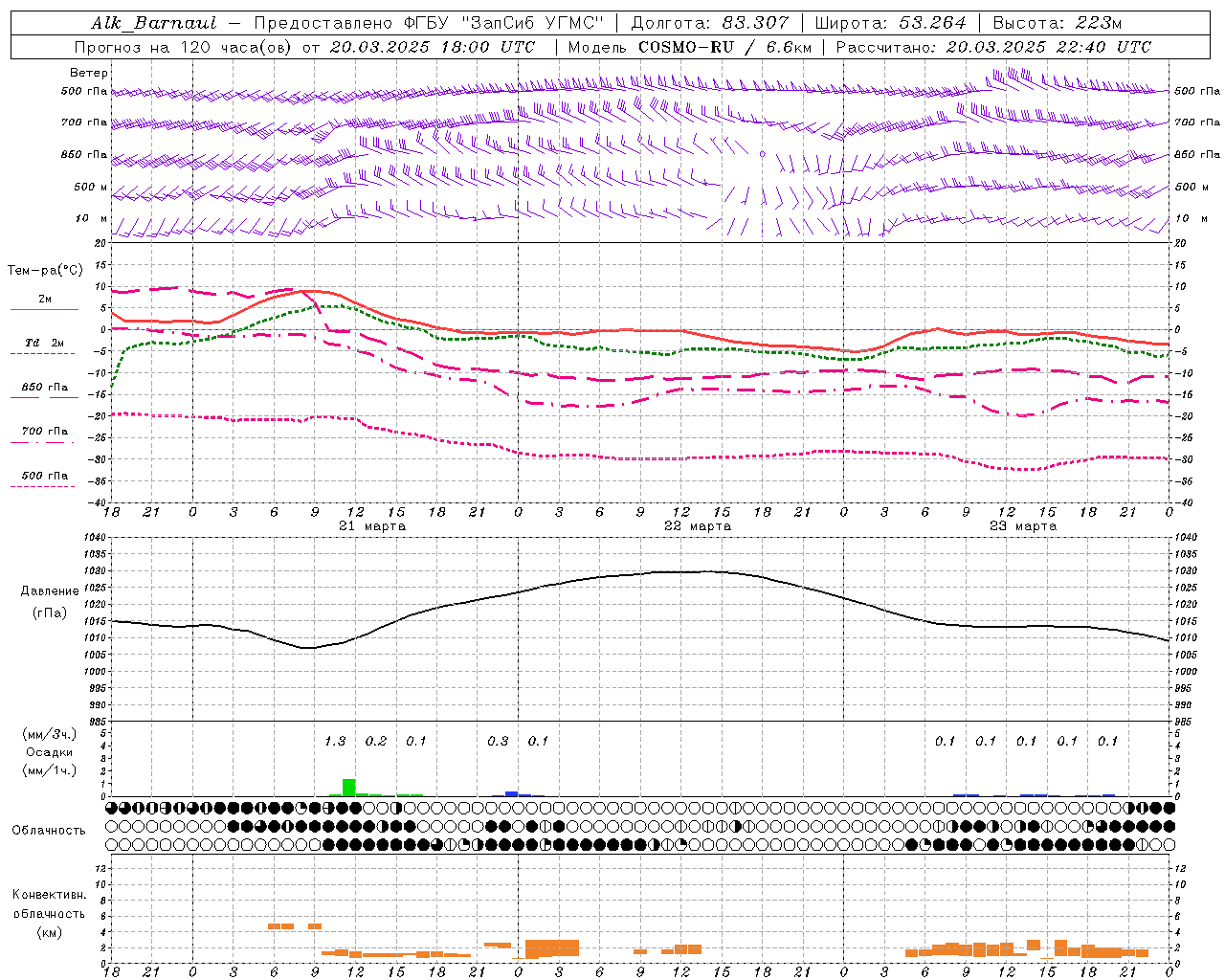Click the station name Alk_Barnaul
Viewport: 1225px width, 980px height.
[154, 23]
